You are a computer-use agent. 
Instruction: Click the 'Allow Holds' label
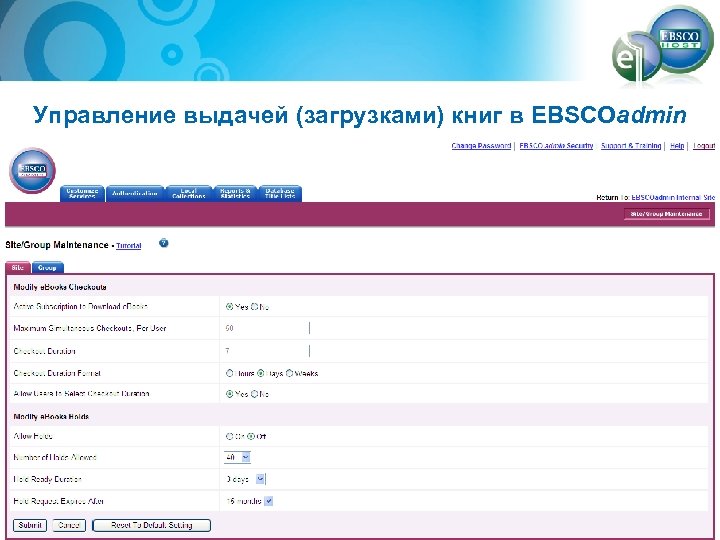coord(33,436)
